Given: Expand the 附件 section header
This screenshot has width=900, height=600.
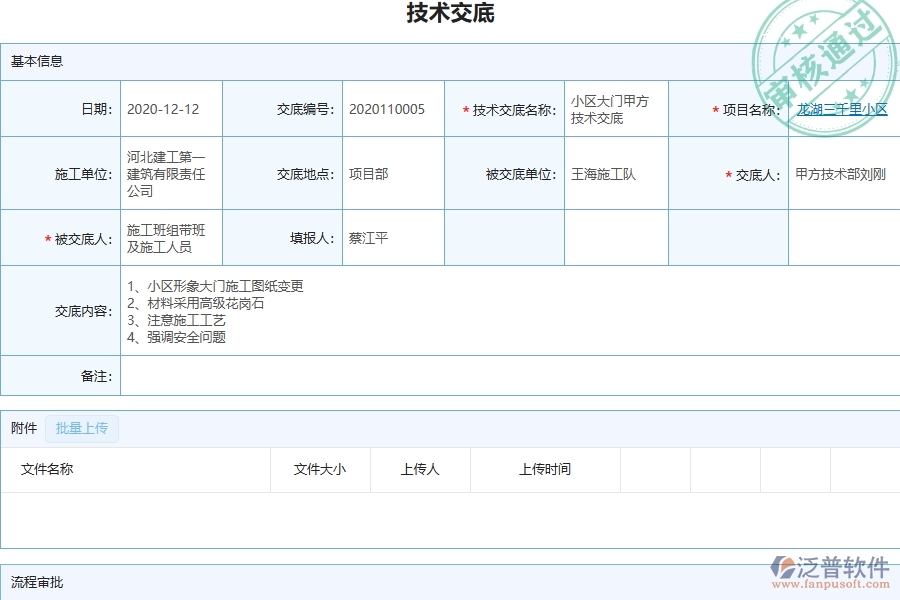Looking at the screenshot, I should [x=22, y=428].
